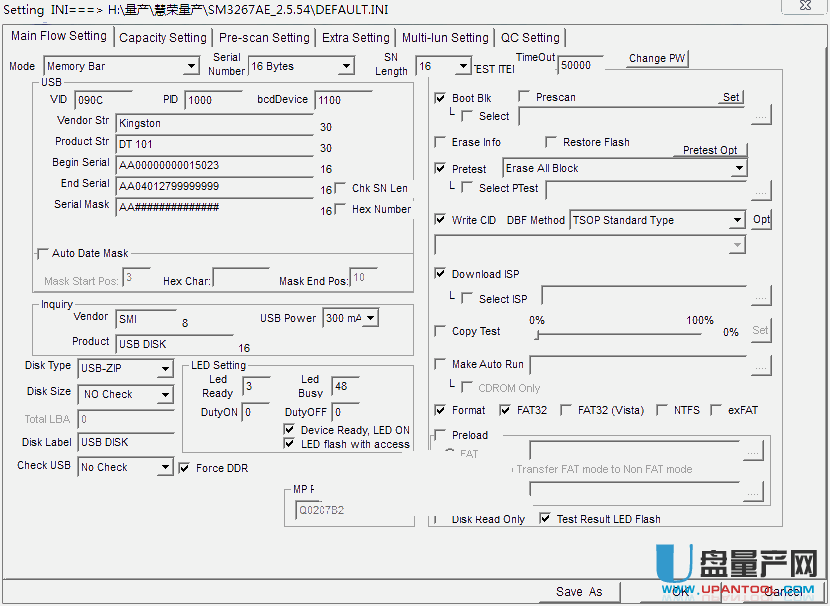This screenshot has width=830, height=606.
Task: Expand the USB Power dropdown
Action: [x=370, y=318]
